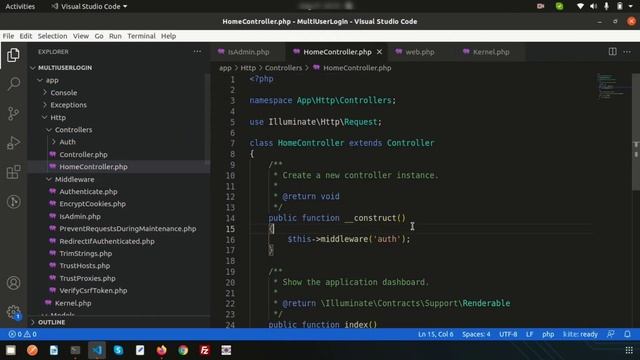The width and height of the screenshot is (640, 360).
Task: Switch to the Kernel.php editor tab
Action: pos(491,52)
